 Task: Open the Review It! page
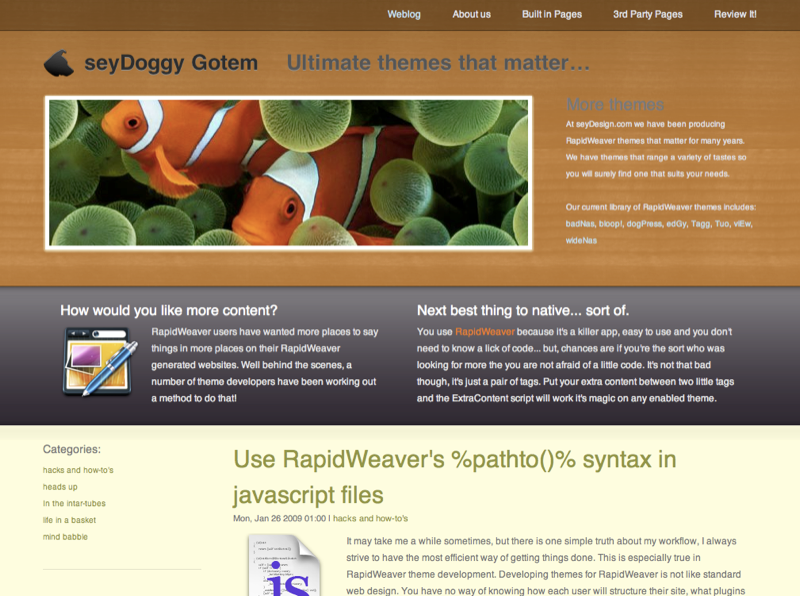tap(735, 14)
